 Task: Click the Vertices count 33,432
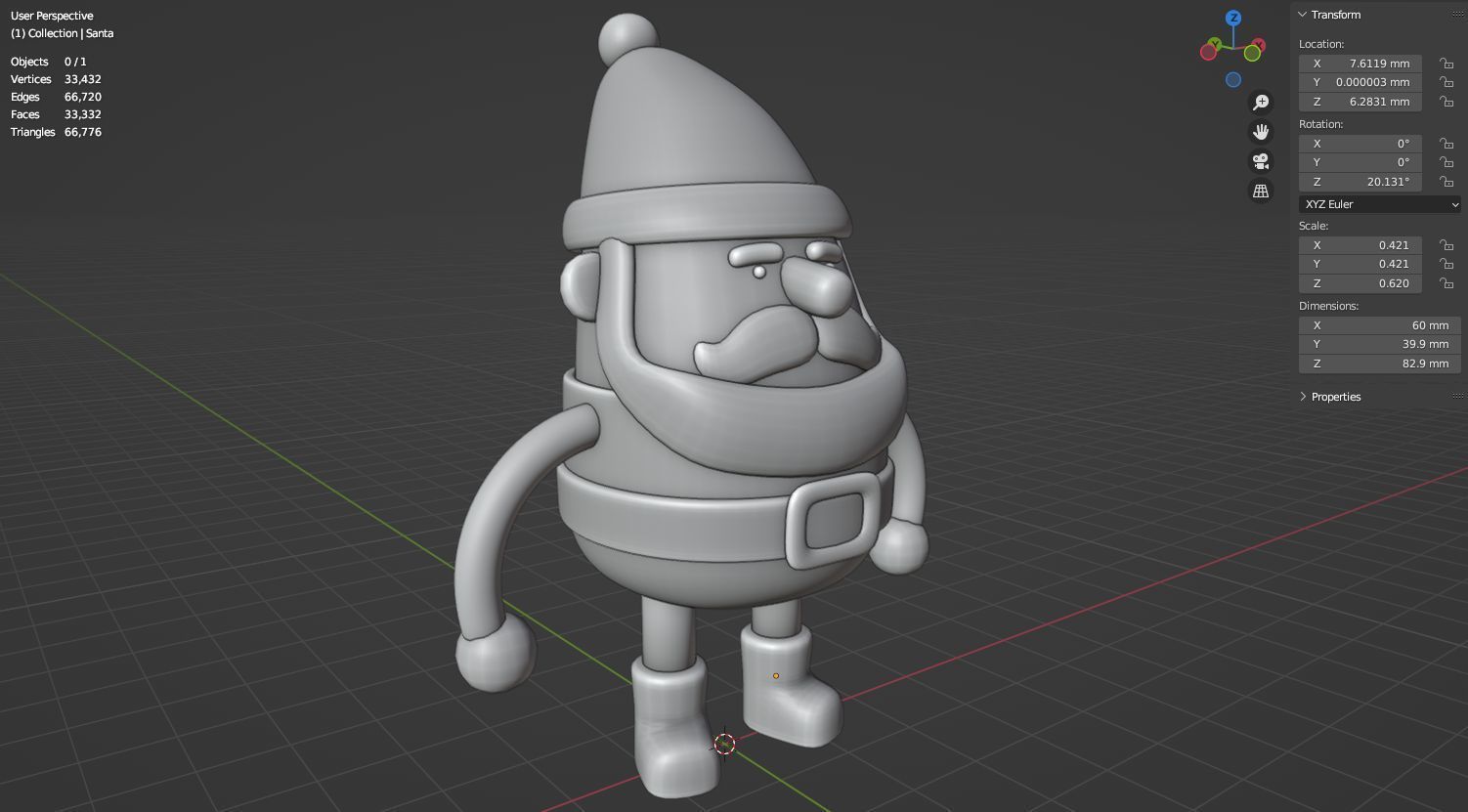83,79
